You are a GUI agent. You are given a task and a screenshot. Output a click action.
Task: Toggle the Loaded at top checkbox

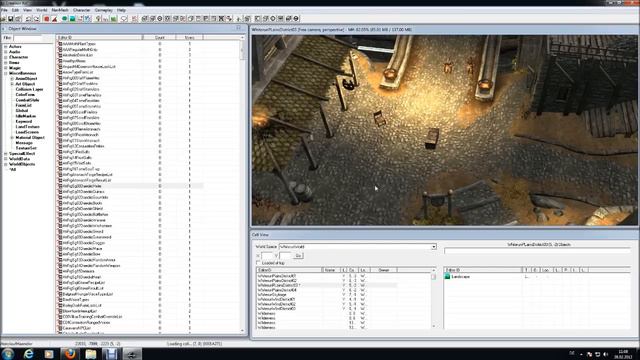[258, 263]
